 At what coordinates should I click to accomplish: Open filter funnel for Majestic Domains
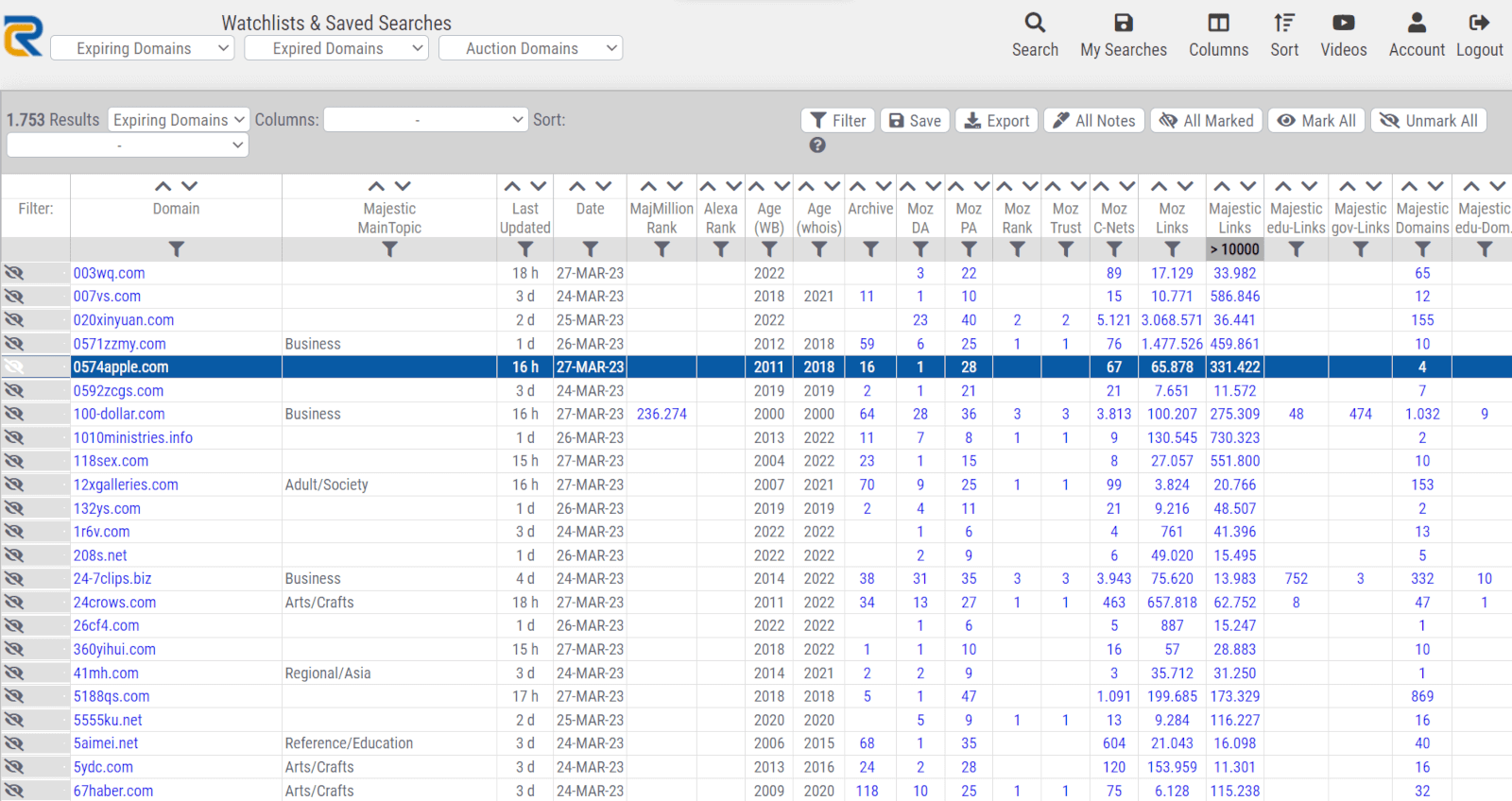point(1422,249)
